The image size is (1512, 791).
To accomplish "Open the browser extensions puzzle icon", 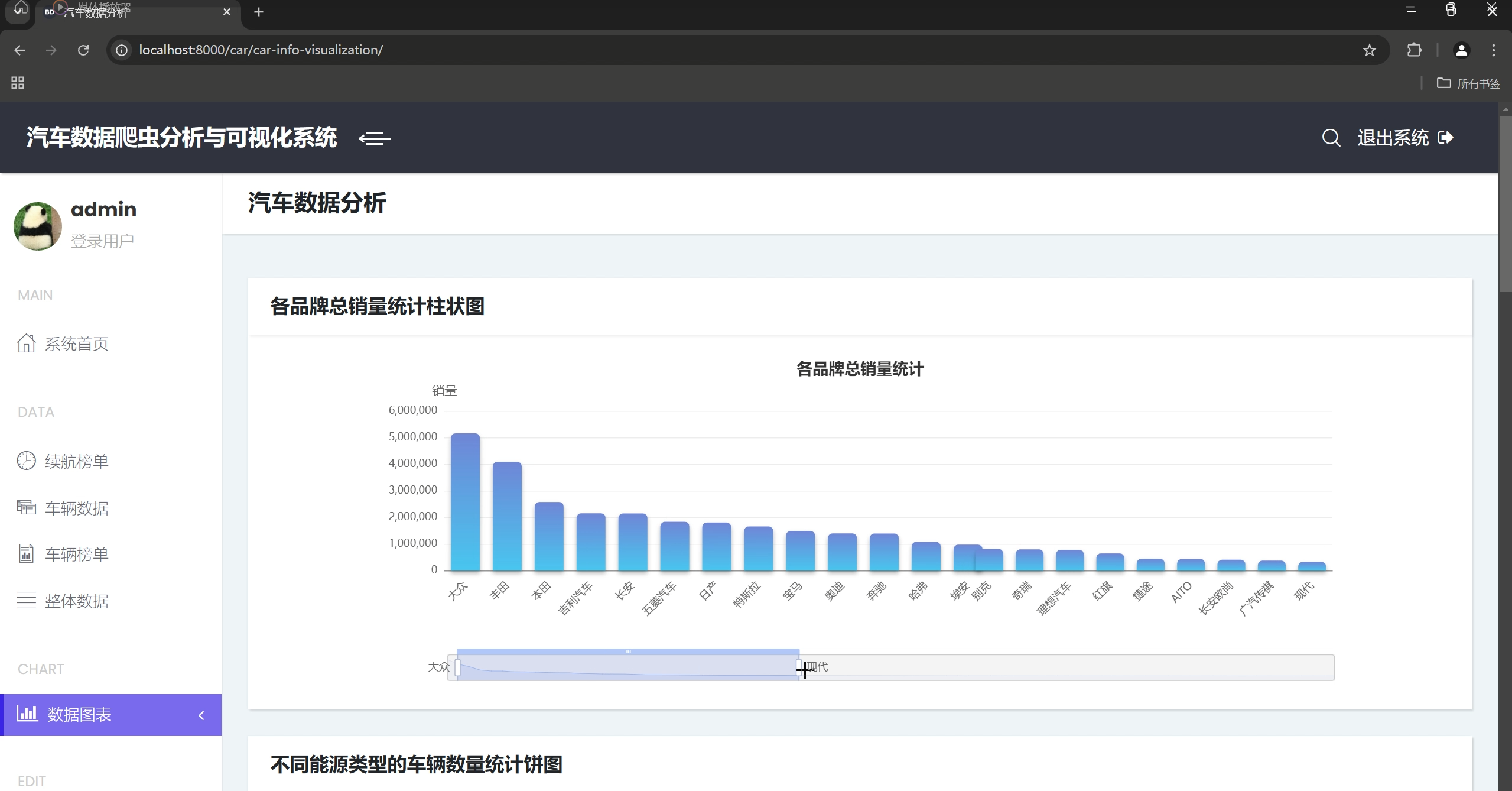I will pyautogui.click(x=1414, y=50).
